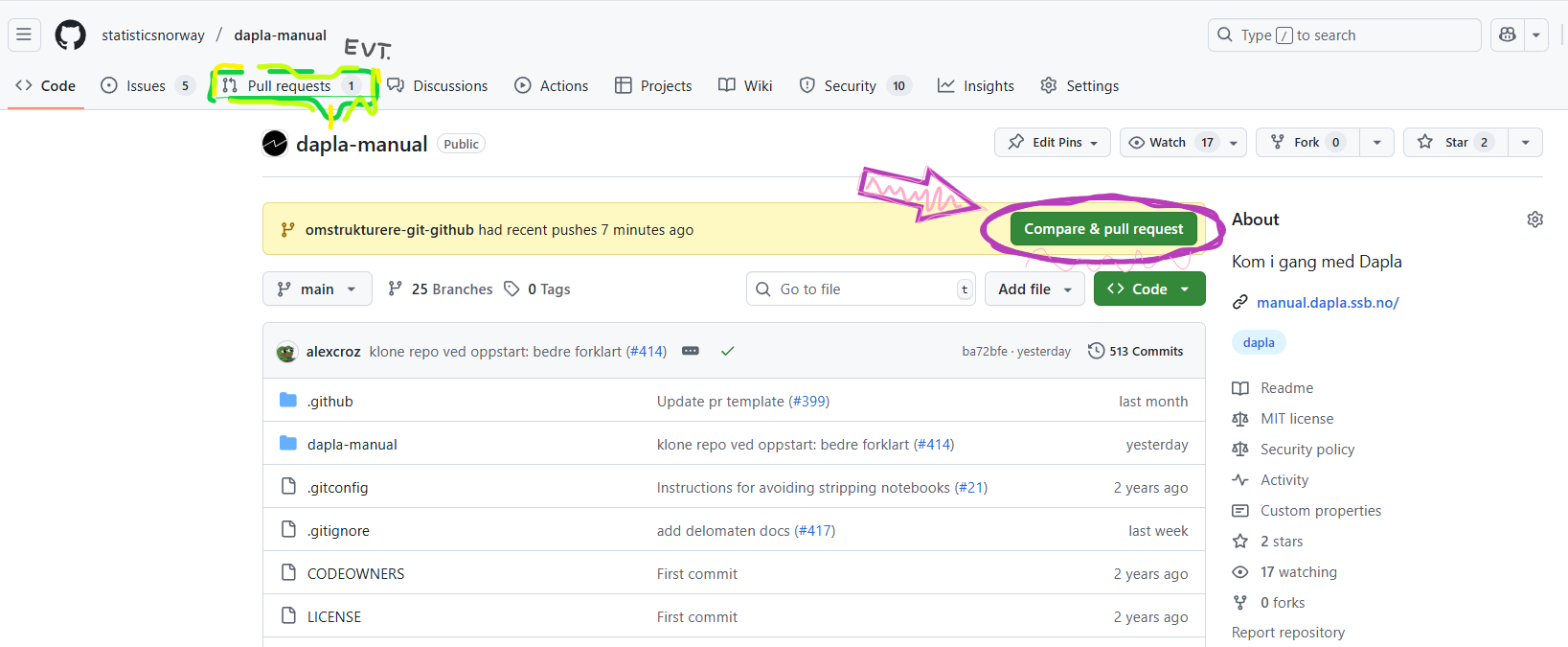Open the .github folder
1568x647 pixels.
pyautogui.click(x=330, y=402)
